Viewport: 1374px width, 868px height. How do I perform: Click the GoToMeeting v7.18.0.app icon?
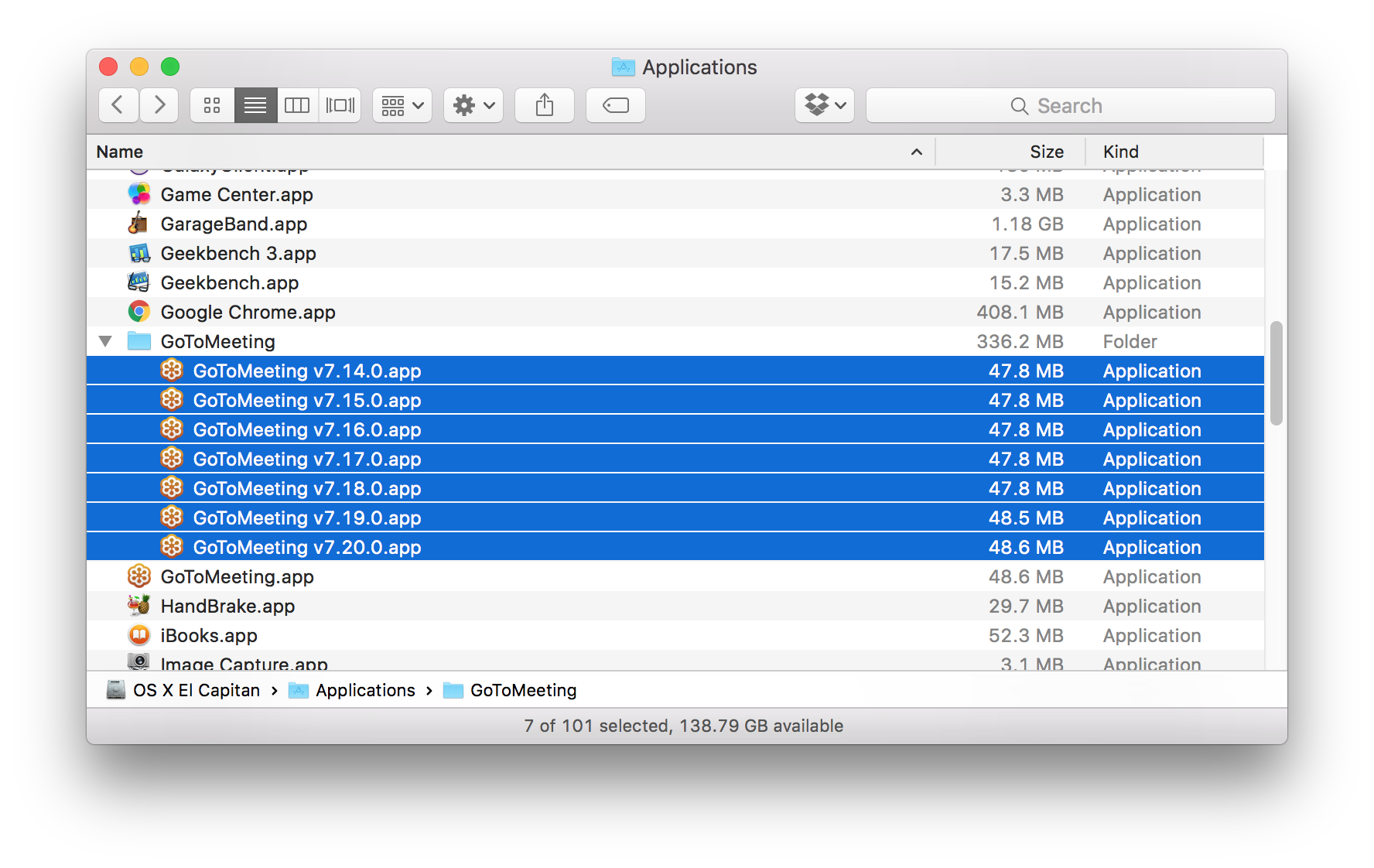pos(172,488)
